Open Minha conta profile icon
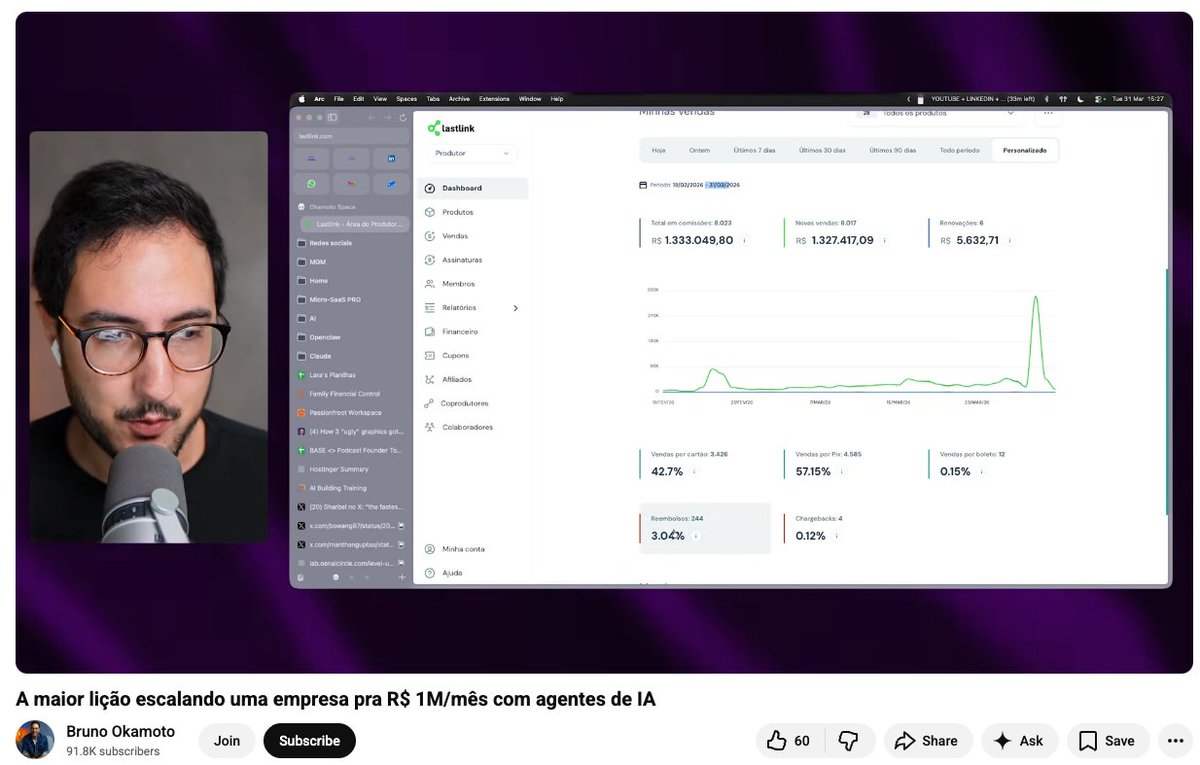The width and height of the screenshot is (1200, 765). (430, 549)
